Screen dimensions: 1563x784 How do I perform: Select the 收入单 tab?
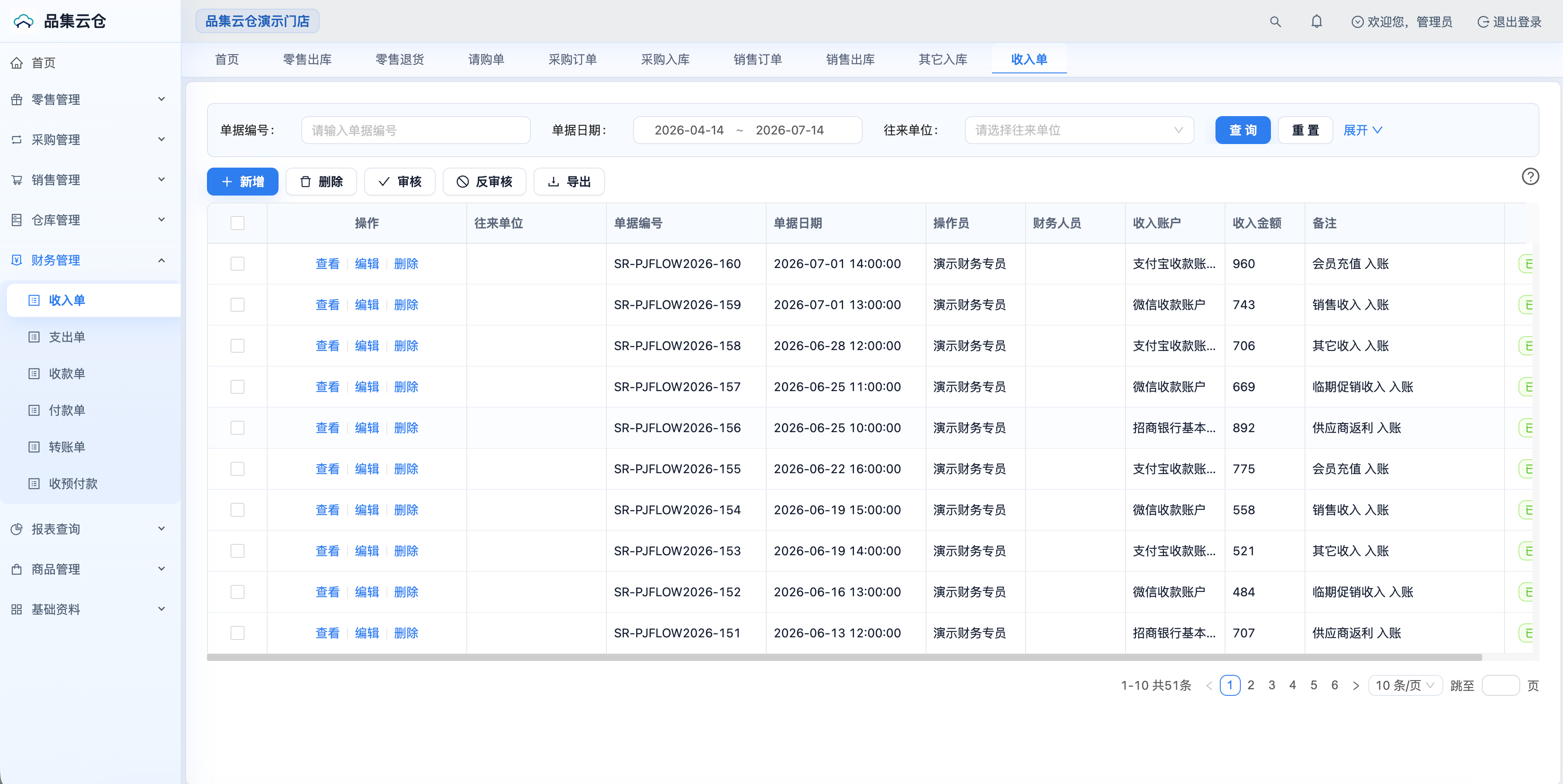1029,59
